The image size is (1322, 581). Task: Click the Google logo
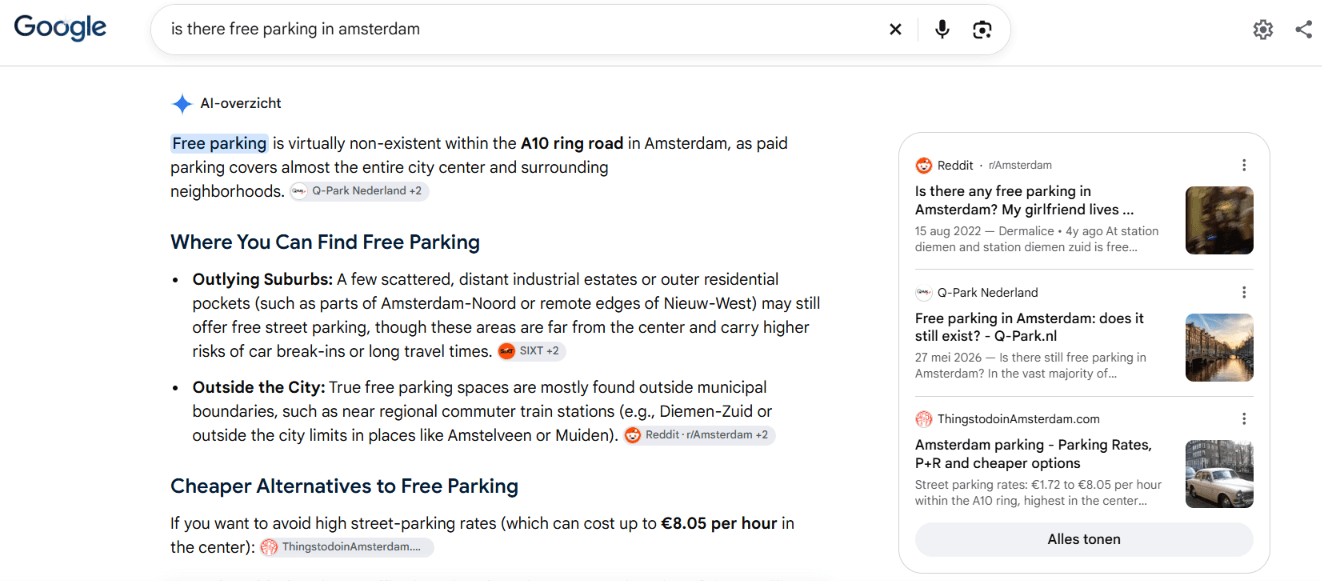point(60,29)
